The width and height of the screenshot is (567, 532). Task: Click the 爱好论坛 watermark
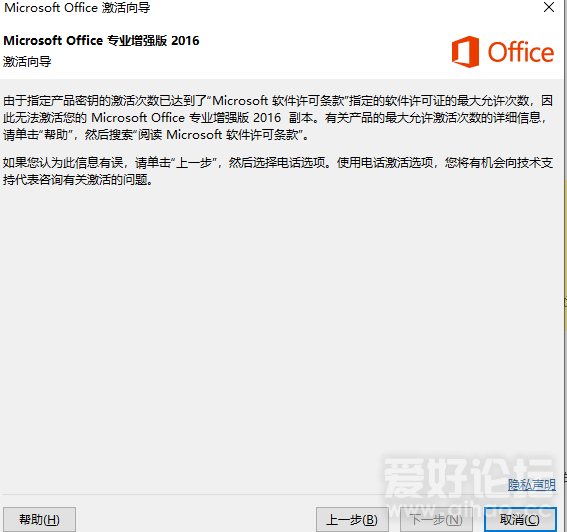pos(469,477)
